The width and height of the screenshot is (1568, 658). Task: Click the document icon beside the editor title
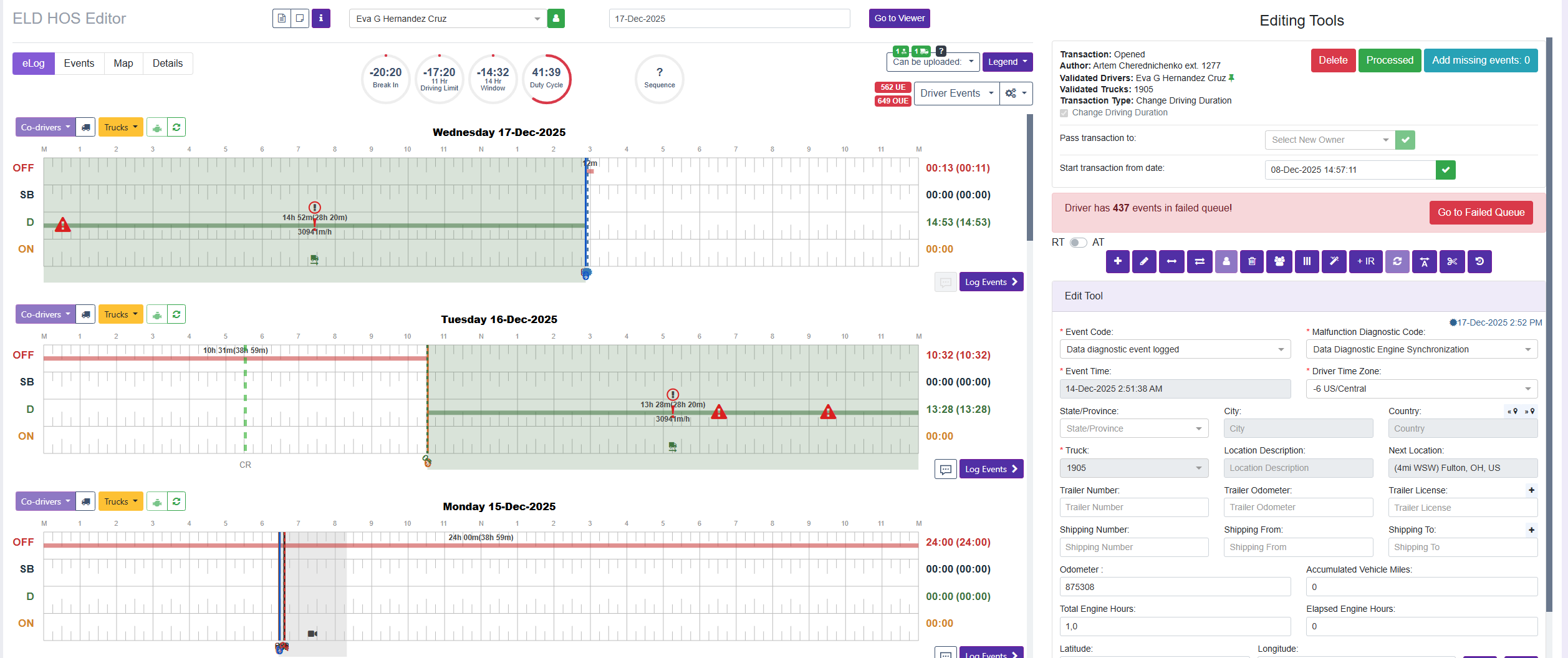click(x=282, y=19)
